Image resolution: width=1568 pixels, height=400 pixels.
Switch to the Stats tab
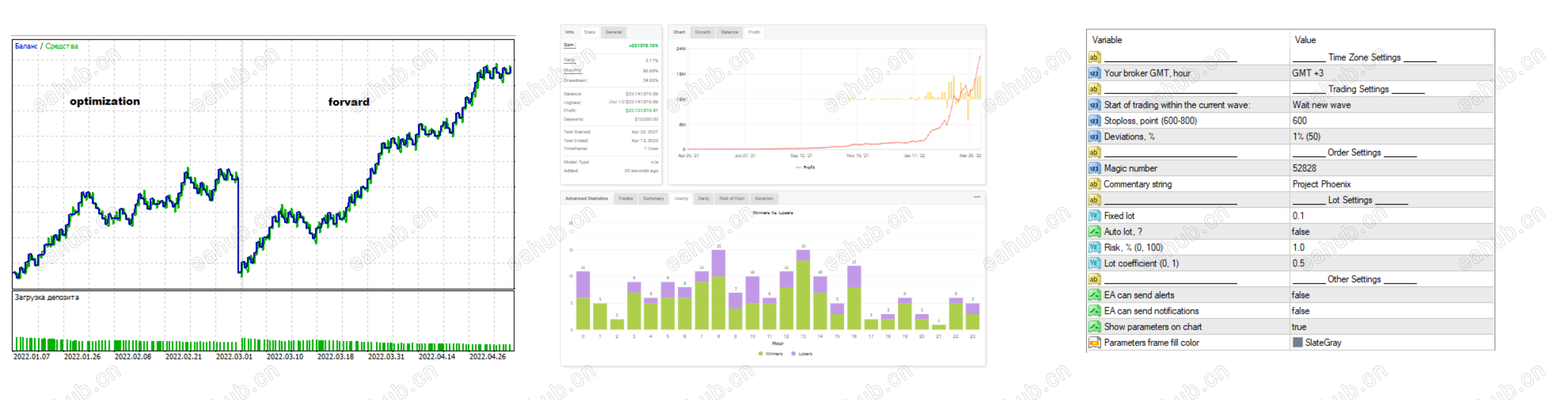click(590, 32)
